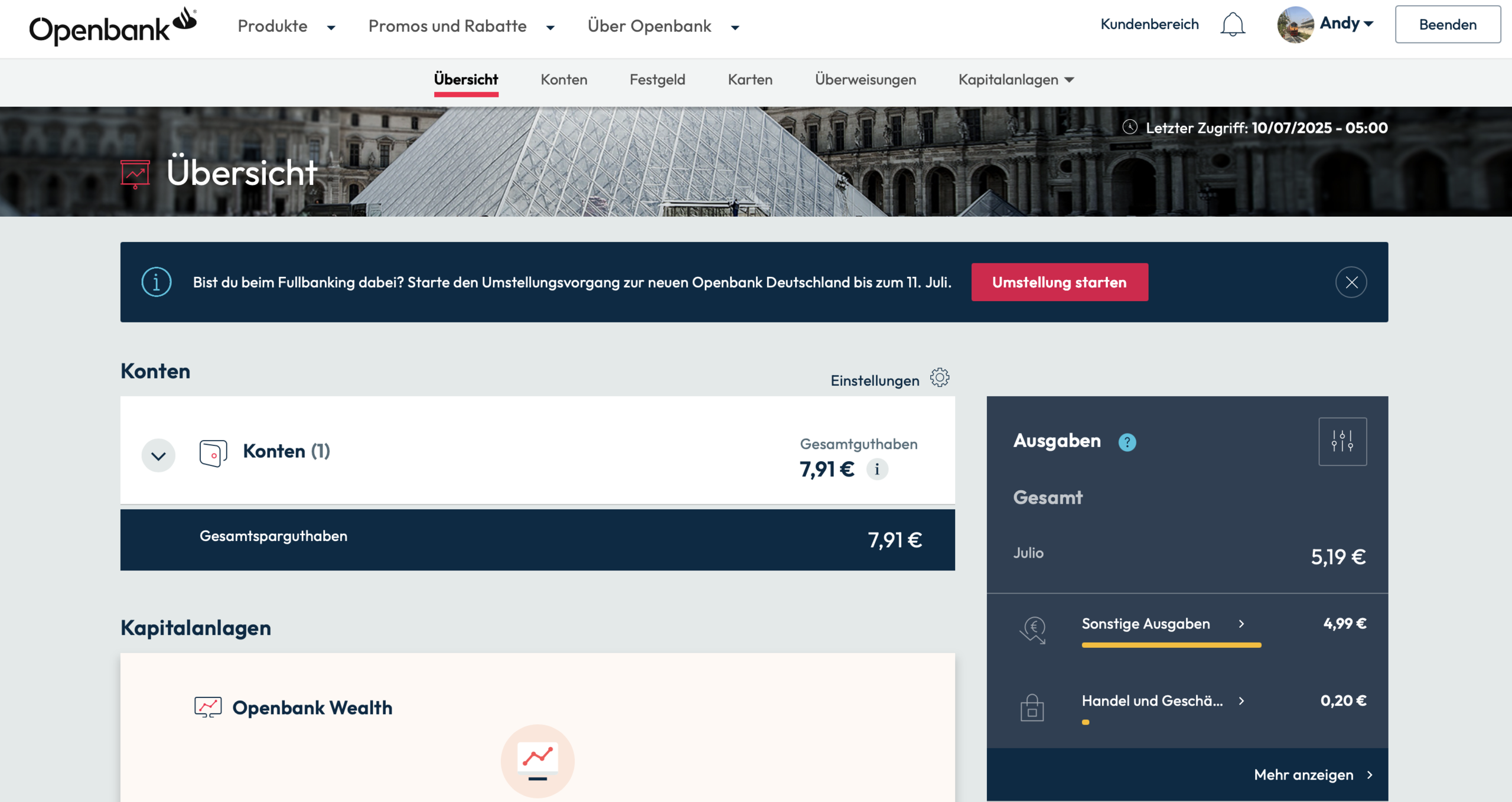Click the Openbank logo

[112, 26]
